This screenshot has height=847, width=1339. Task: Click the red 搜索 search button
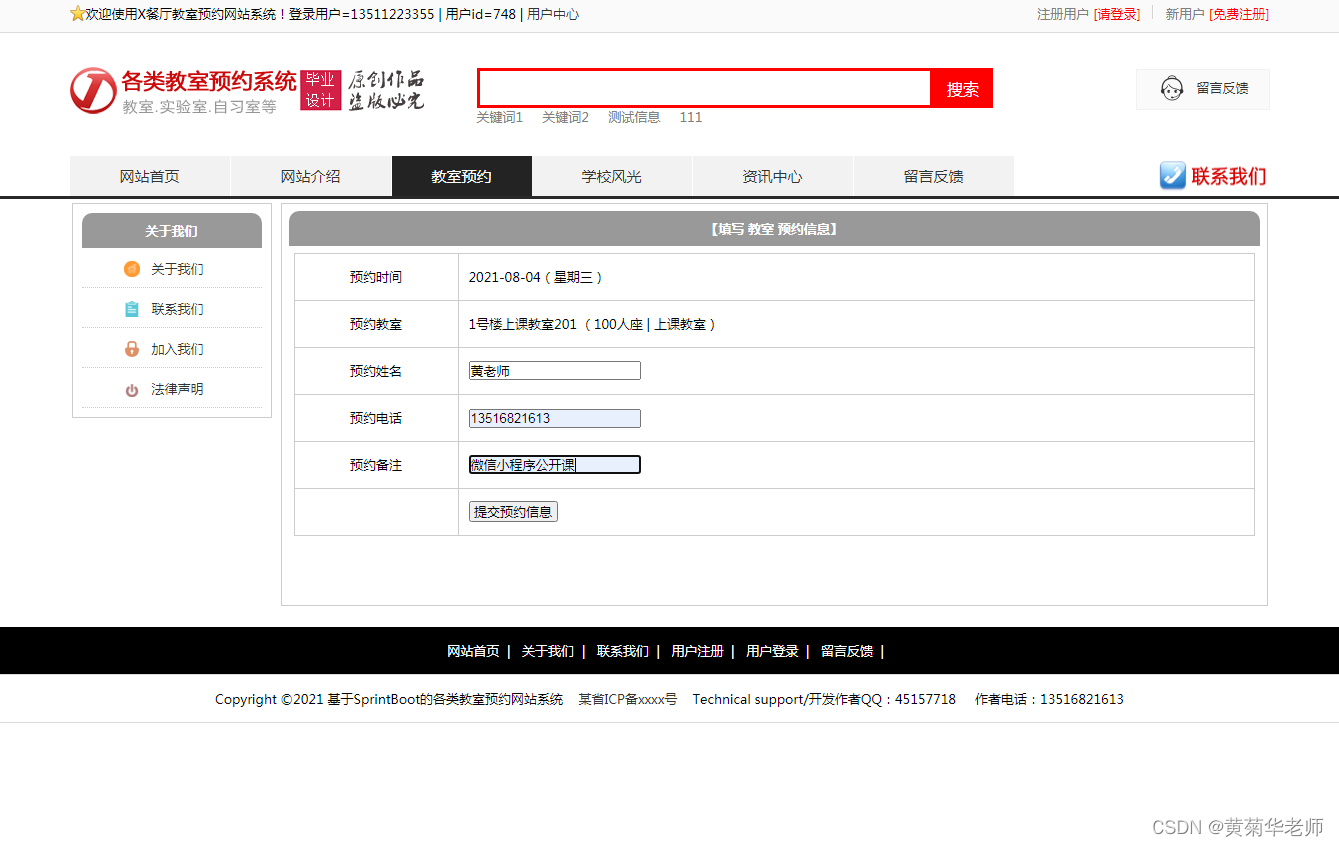(x=960, y=88)
